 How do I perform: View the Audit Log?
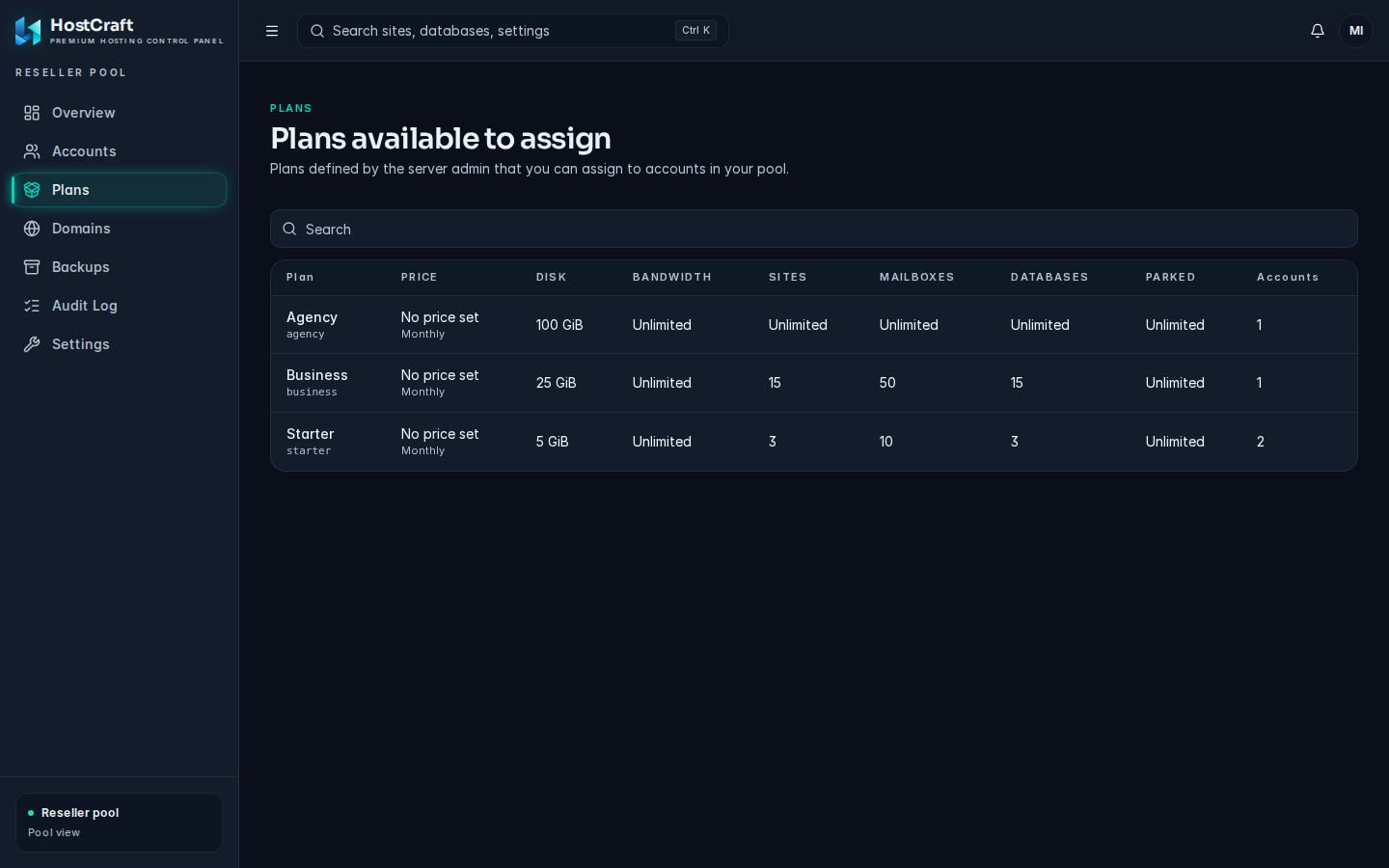coord(120,306)
